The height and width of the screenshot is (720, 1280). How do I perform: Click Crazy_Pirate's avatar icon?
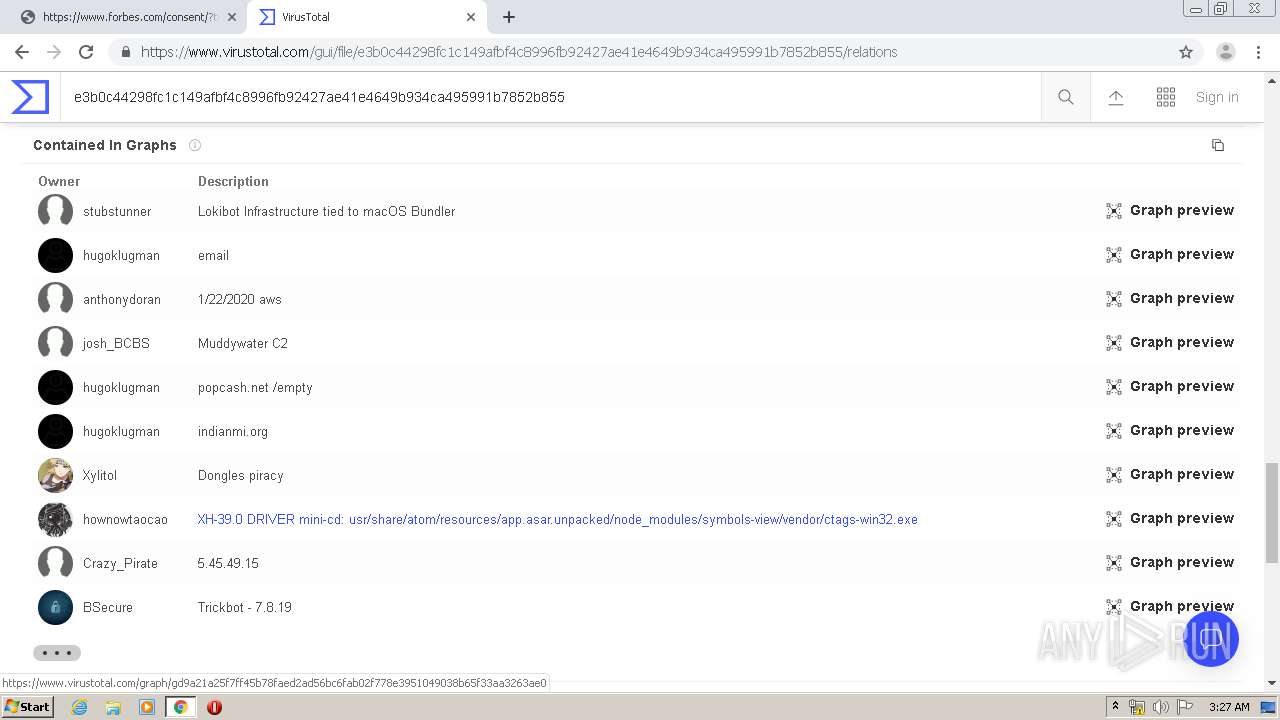pyautogui.click(x=55, y=563)
